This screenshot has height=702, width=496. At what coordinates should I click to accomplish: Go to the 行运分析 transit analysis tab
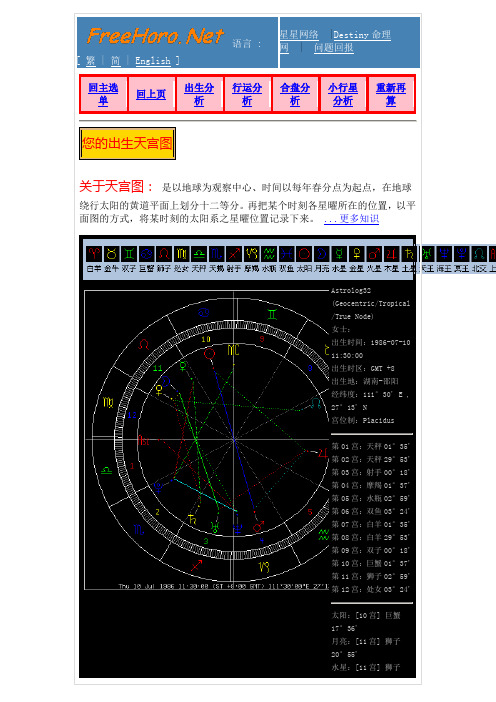click(x=247, y=94)
